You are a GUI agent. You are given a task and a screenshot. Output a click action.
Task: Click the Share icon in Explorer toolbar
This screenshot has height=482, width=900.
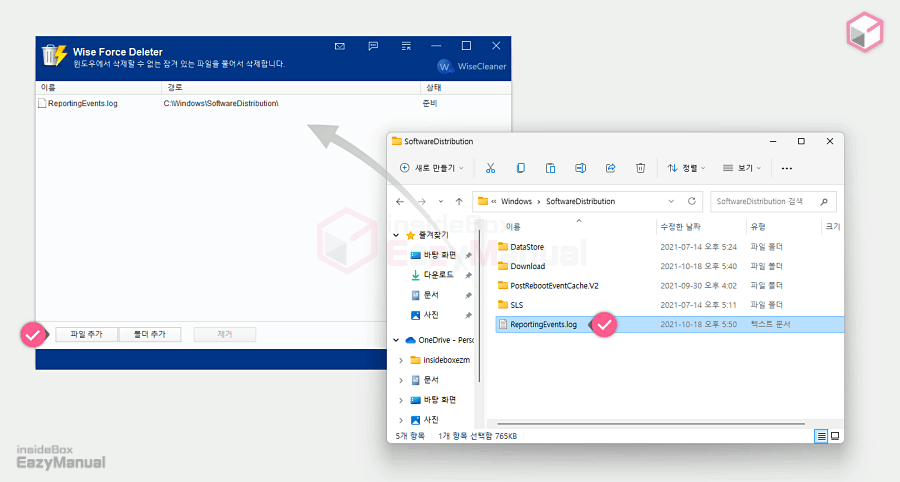tap(611, 168)
